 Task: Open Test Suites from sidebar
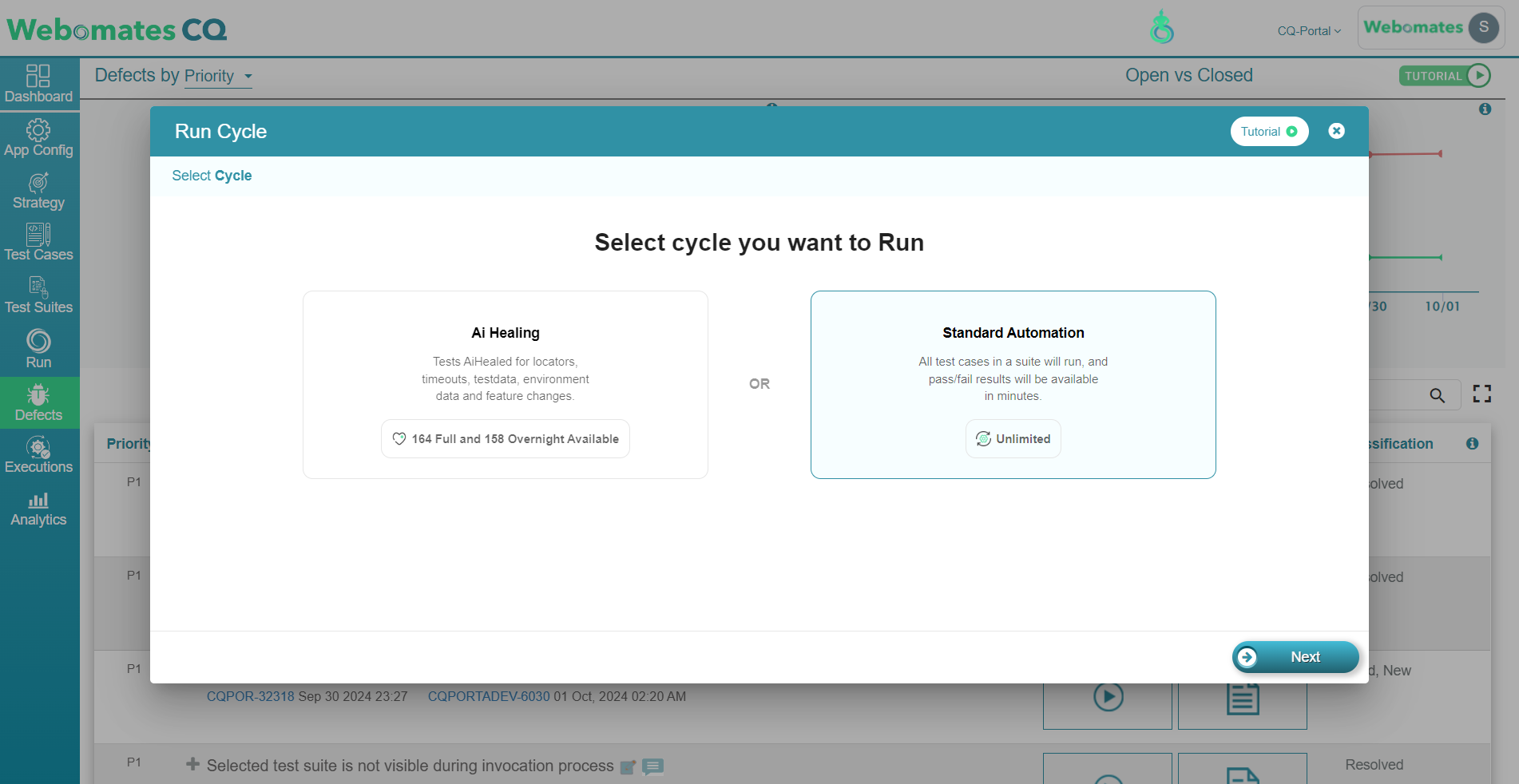click(38, 295)
